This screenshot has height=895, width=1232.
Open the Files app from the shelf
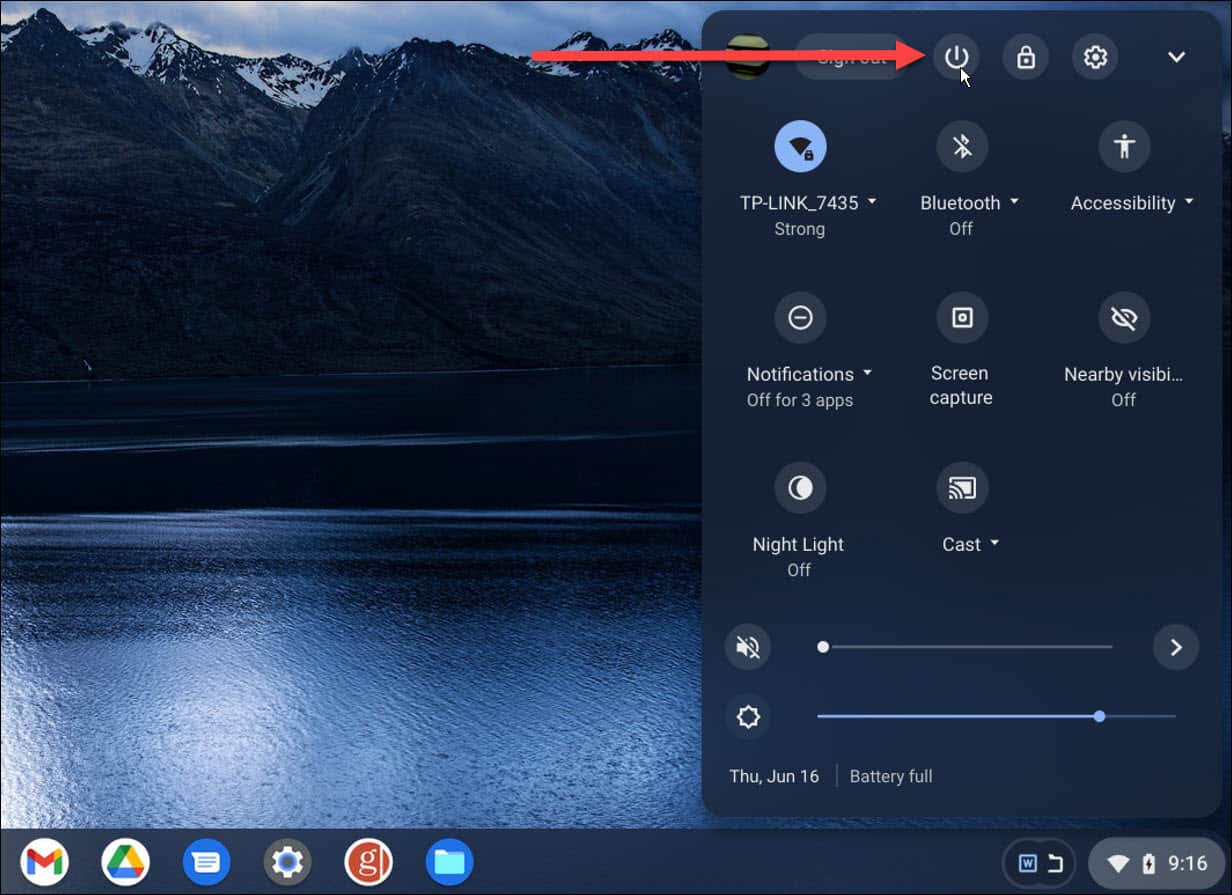click(449, 862)
